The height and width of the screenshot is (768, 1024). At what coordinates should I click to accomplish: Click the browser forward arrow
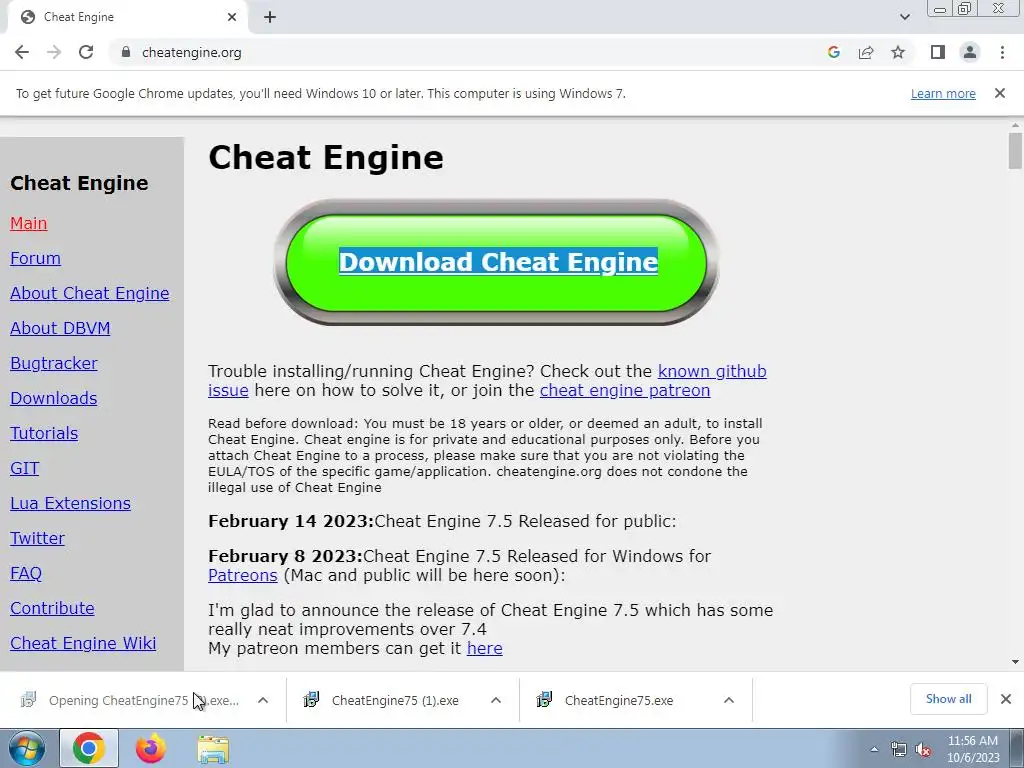(x=54, y=52)
